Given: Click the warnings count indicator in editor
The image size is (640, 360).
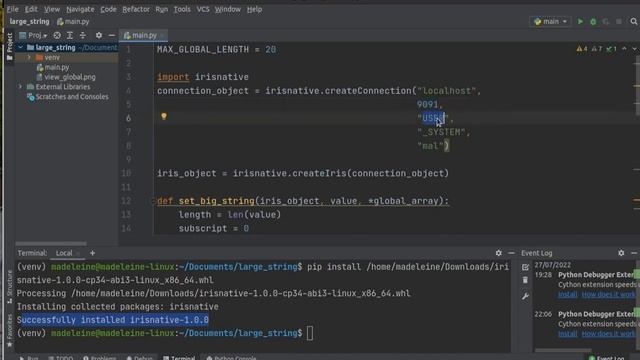Looking at the screenshot, I should pyautogui.click(x=582, y=49).
